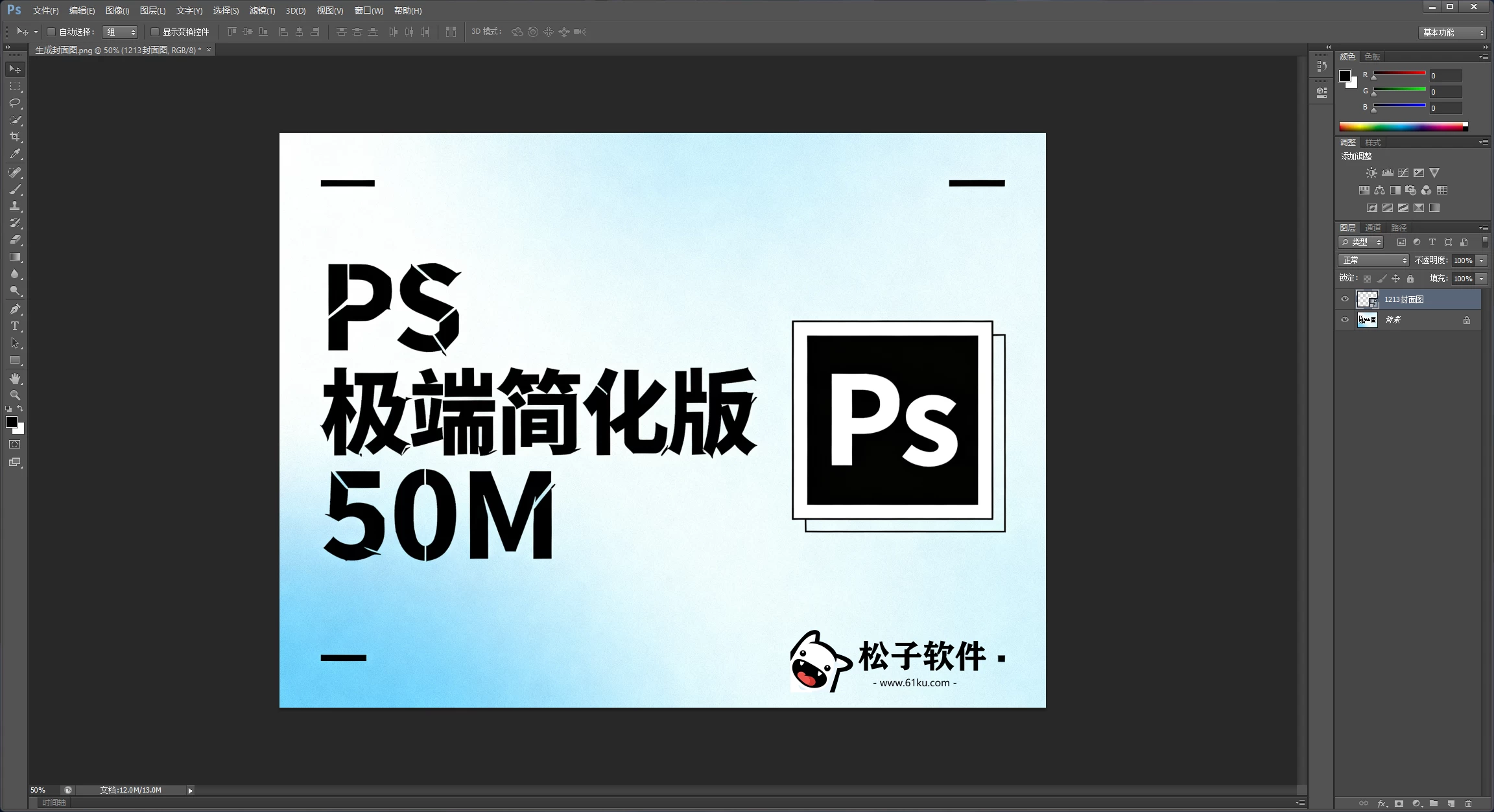Hide the 1213封面图 layer

1344,299
